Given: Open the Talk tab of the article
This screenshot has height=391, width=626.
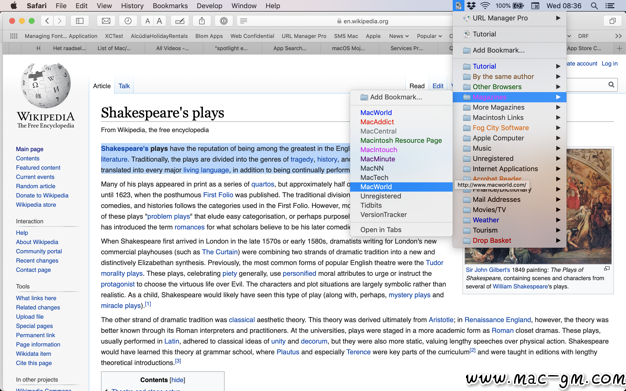Looking at the screenshot, I should pos(124,86).
